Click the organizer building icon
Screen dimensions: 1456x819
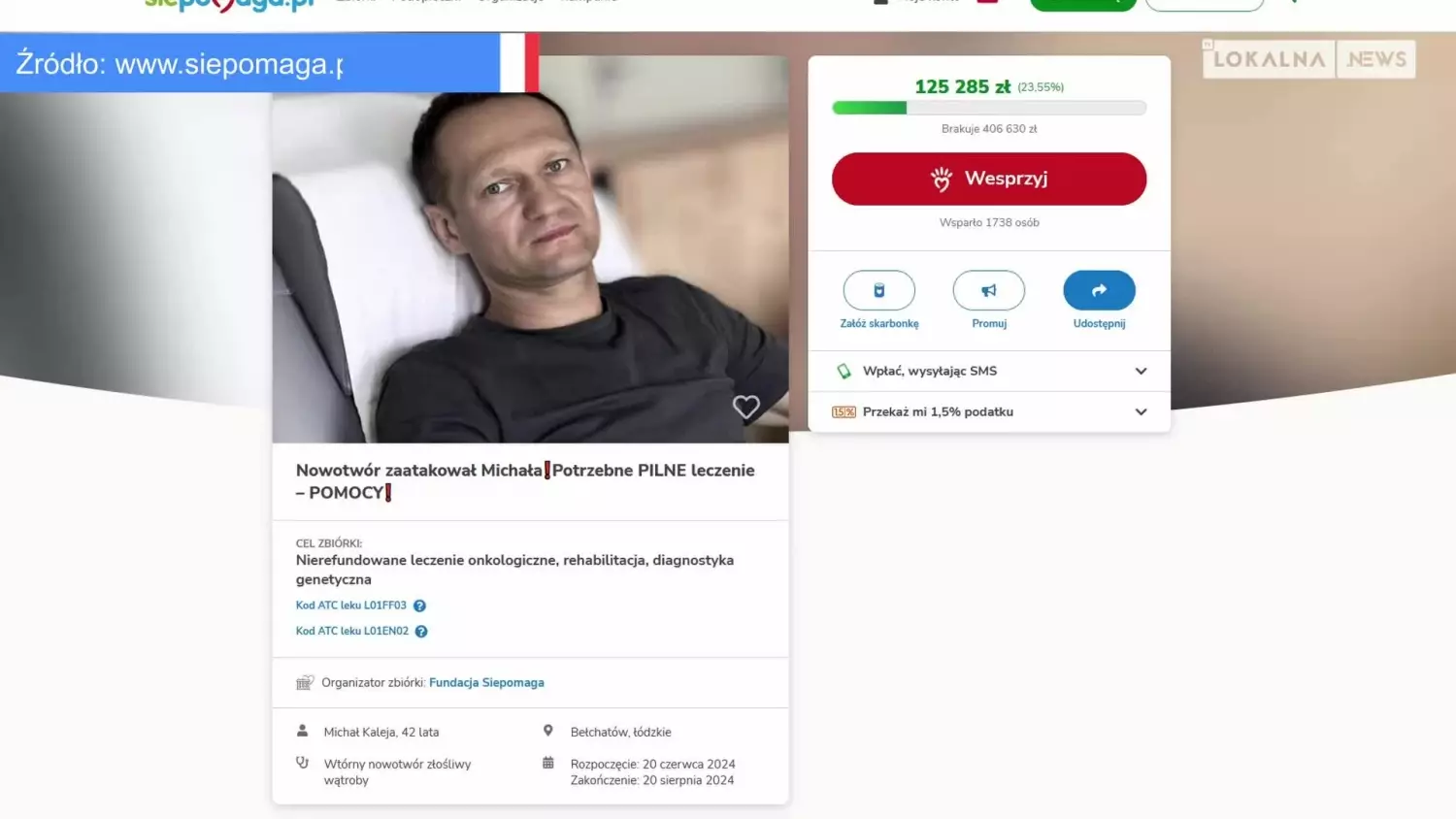pyautogui.click(x=305, y=682)
